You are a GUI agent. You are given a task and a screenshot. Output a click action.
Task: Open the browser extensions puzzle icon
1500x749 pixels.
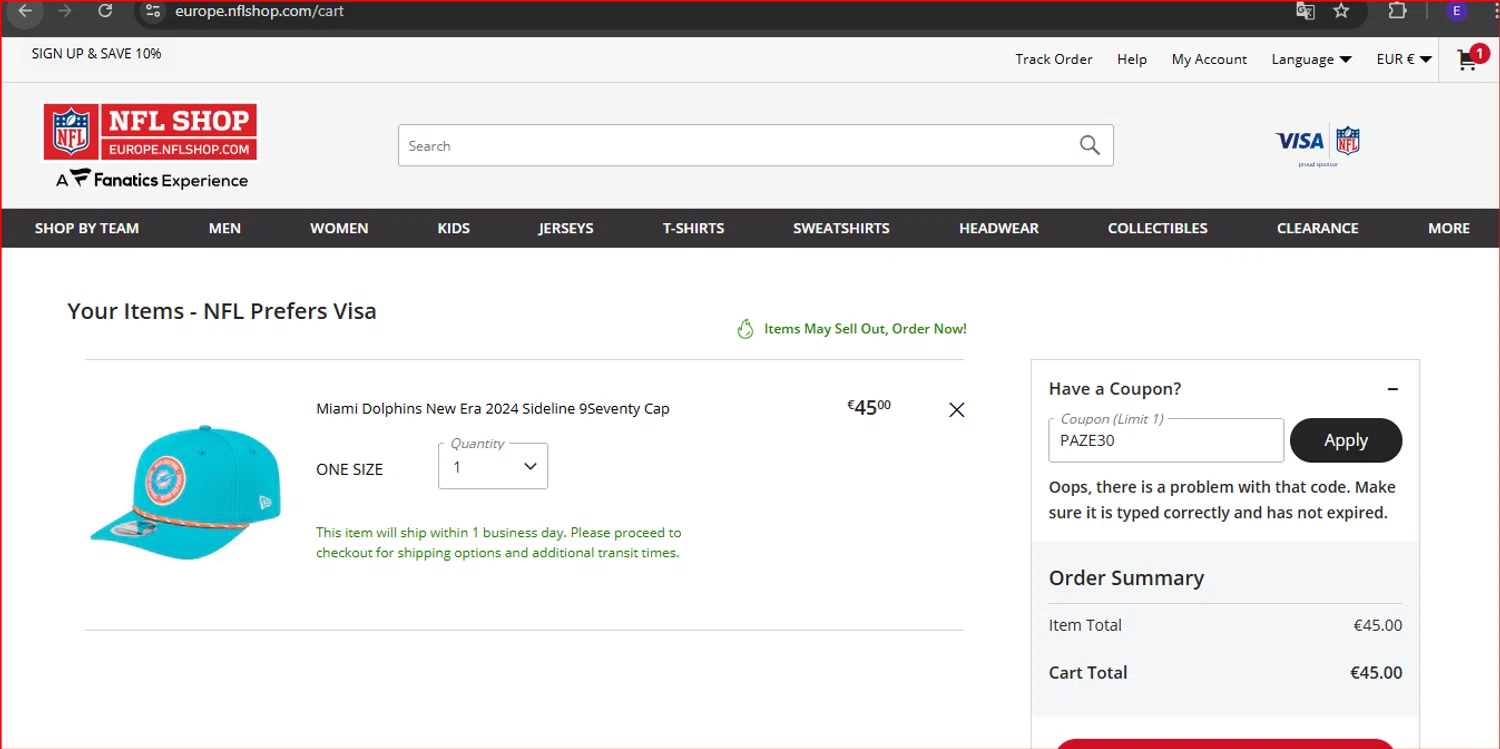click(x=1397, y=11)
